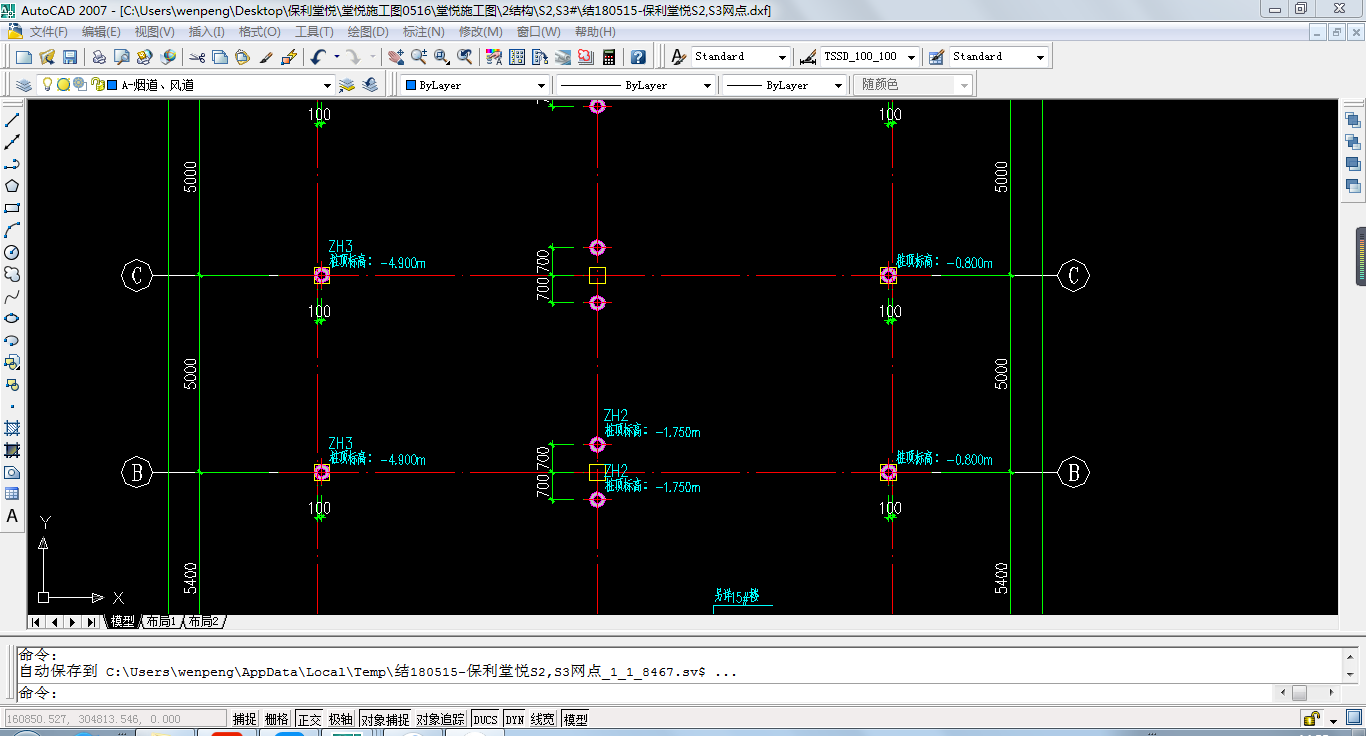Select the Hatch tool

point(12,428)
